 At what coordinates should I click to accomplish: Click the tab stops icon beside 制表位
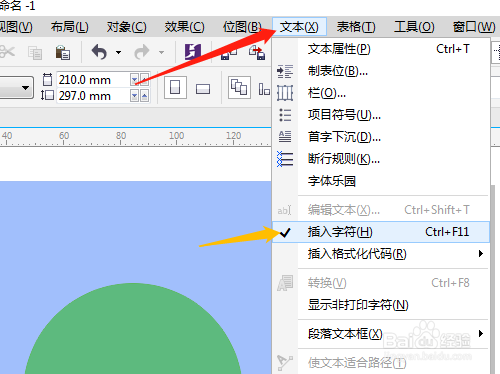(285, 71)
